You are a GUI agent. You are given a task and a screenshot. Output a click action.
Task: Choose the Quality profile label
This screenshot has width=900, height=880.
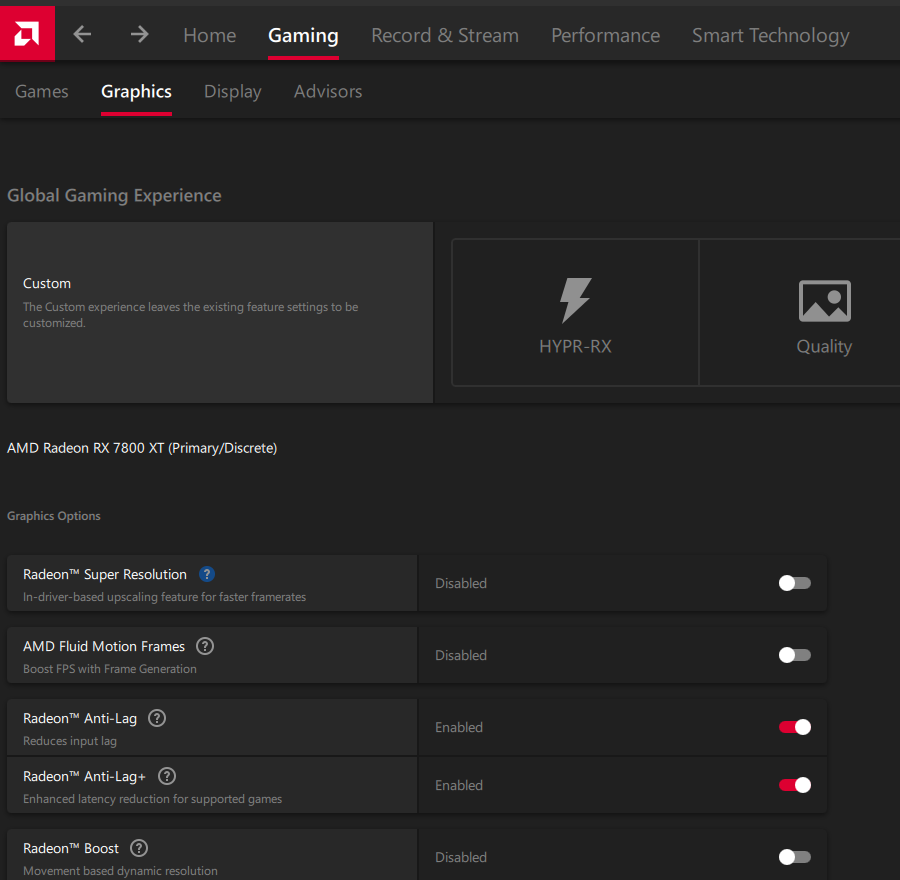click(x=824, y=346)
